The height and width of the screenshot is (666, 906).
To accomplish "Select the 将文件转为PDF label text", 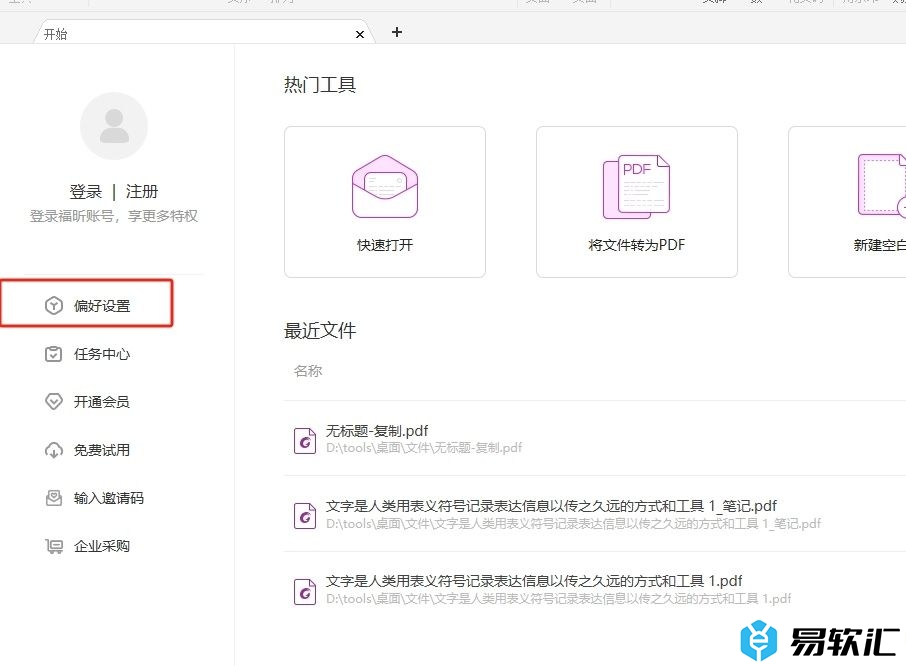I will click(636, 245).
